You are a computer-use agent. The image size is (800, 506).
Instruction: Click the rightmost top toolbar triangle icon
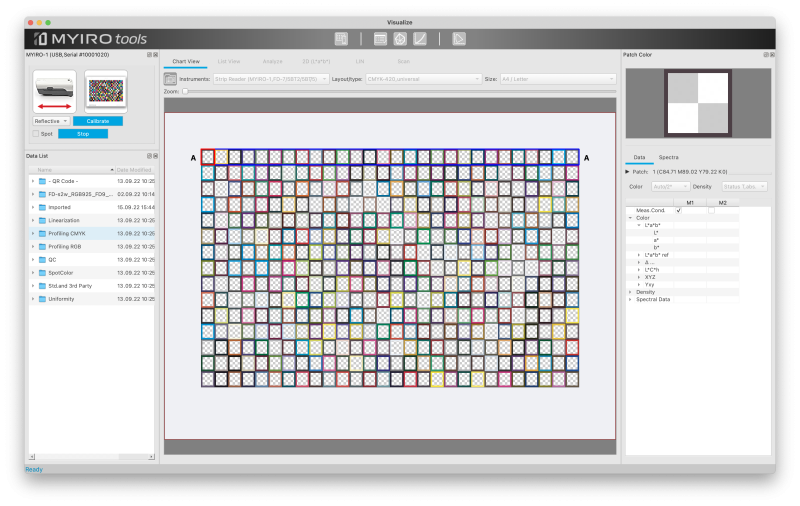[x=459, y=39]
